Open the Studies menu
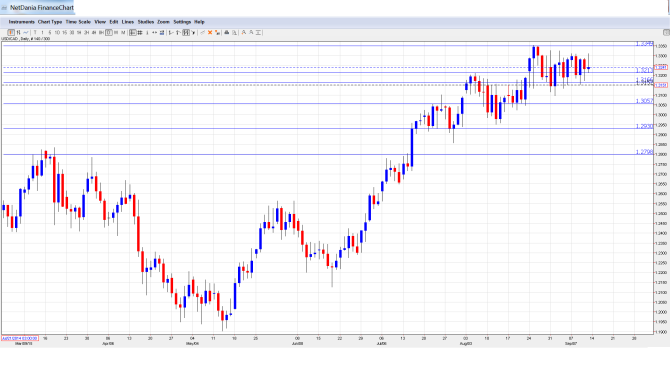 click(x=146, y=22)
